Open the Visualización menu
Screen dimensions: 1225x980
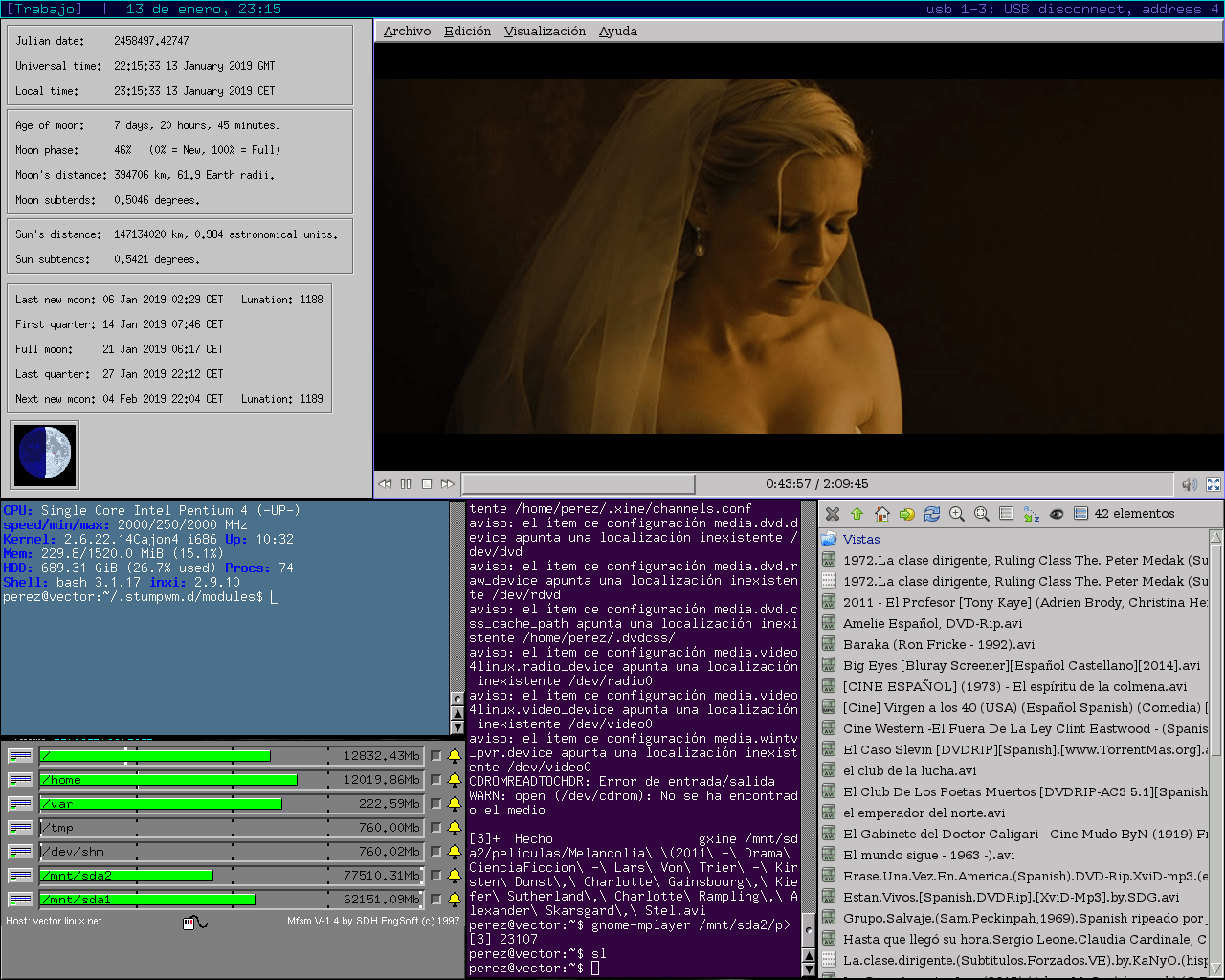[x=545, y=31]
